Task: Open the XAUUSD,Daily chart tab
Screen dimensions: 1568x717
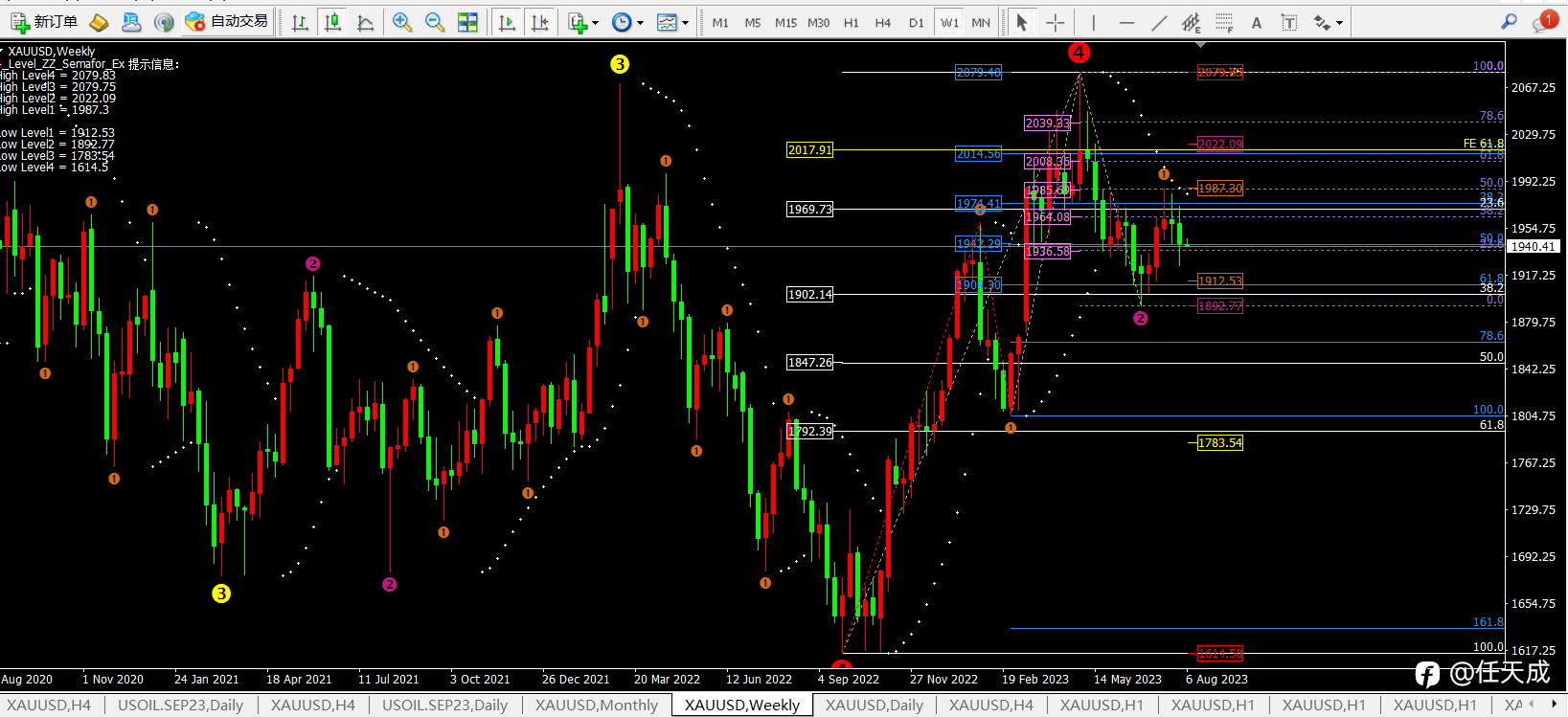Action: [x=875, y=706]
